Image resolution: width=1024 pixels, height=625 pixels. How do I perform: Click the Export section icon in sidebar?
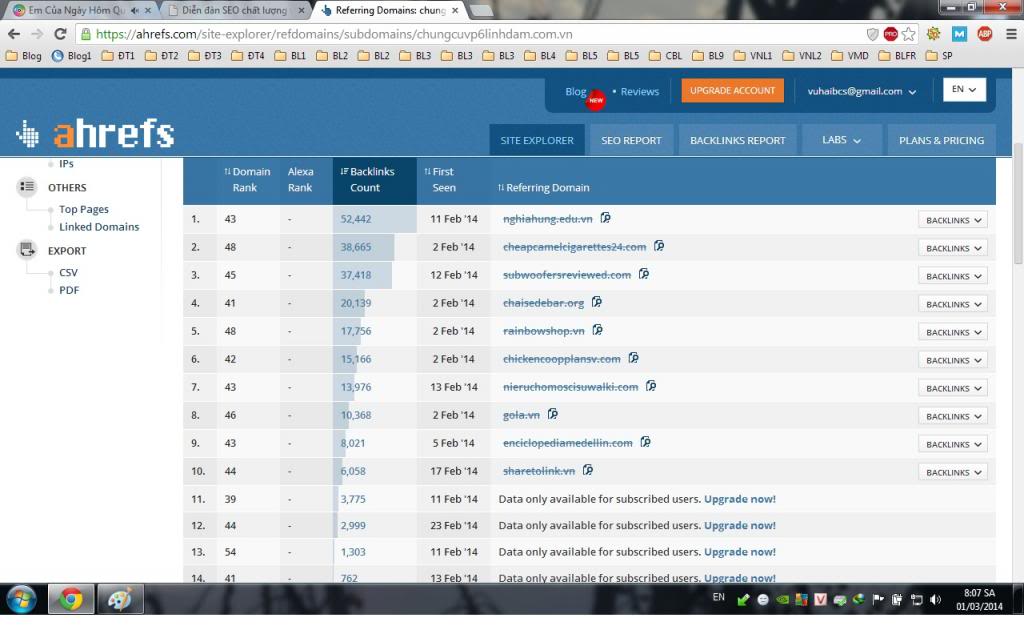click(x=27, y=249)
